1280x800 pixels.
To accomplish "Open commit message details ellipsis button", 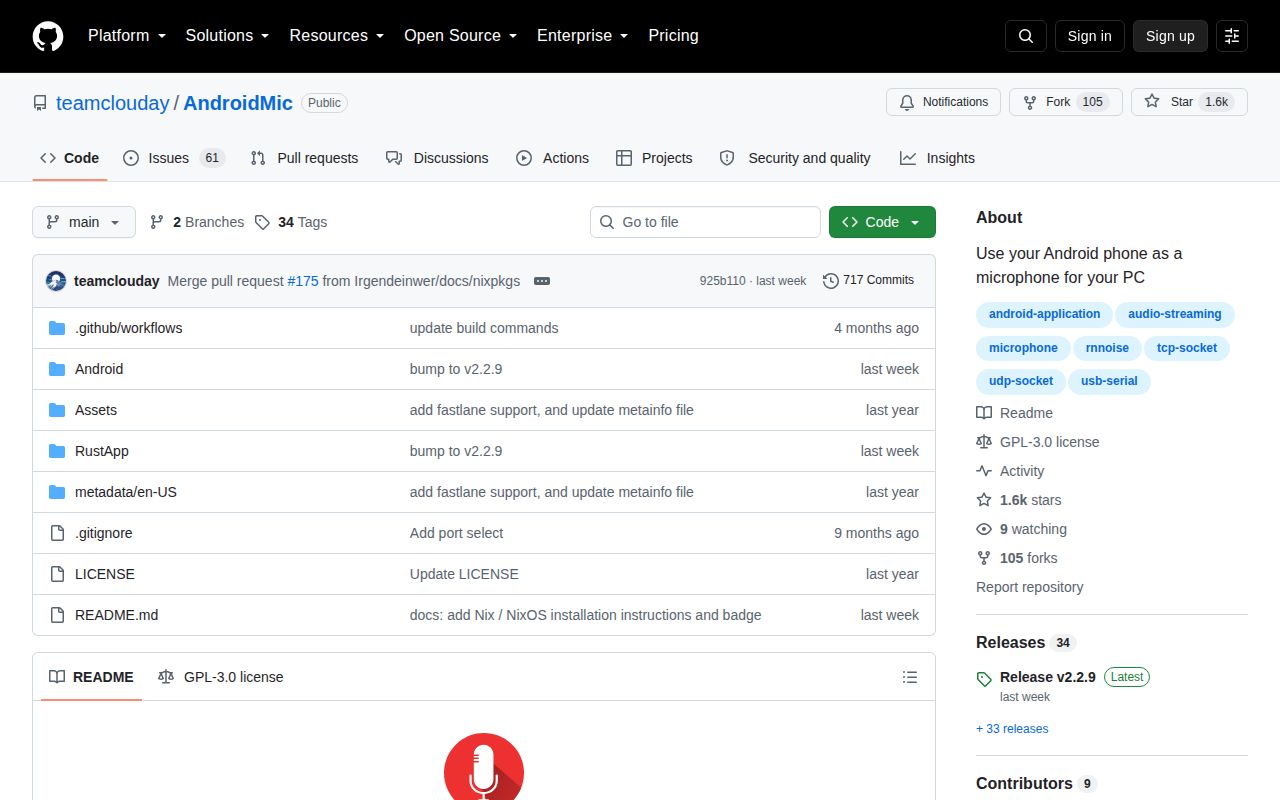I will (x=542, y=281).
